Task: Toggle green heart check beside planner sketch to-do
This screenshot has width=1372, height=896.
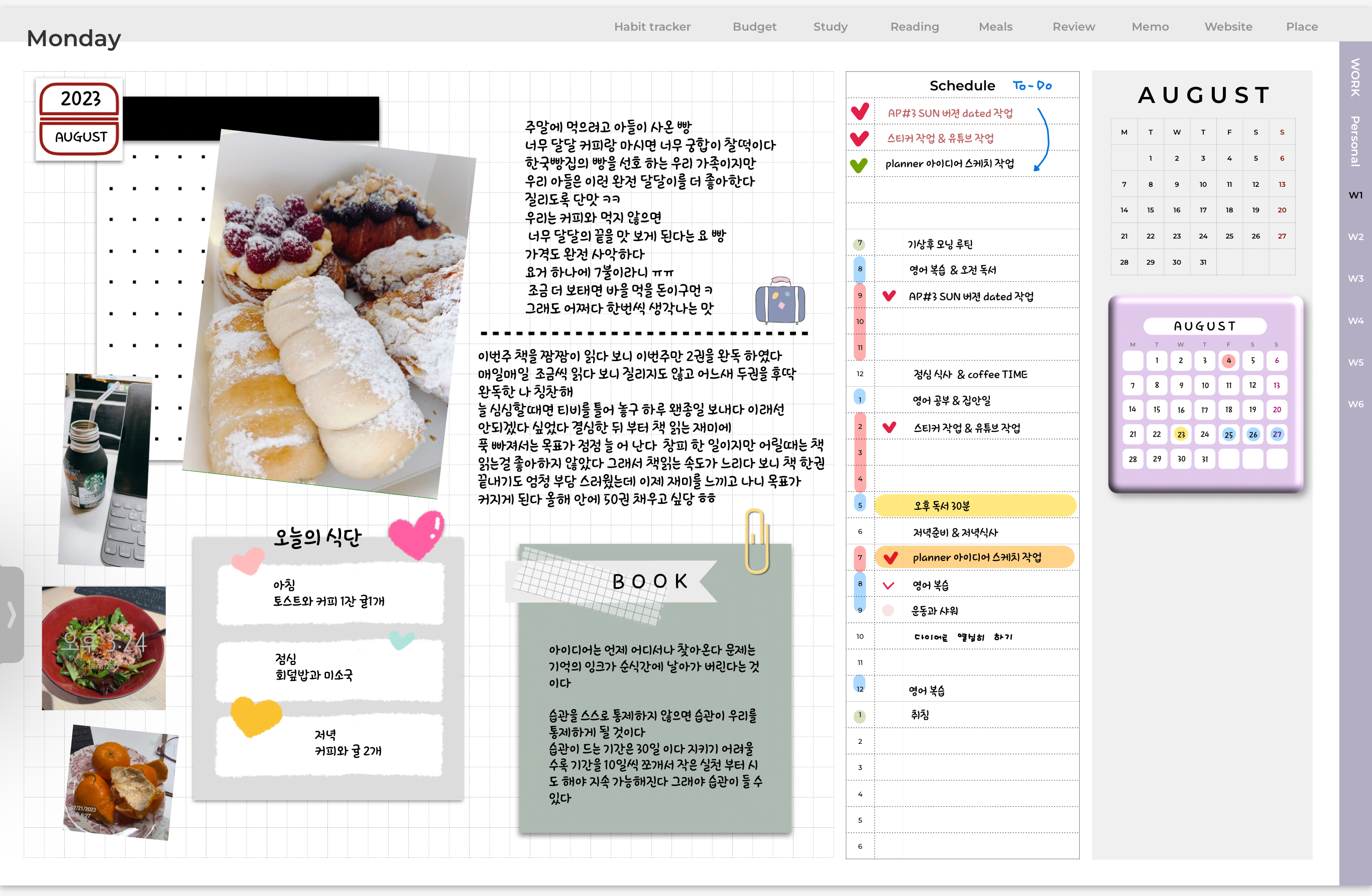Action: [x=858, y=165]
